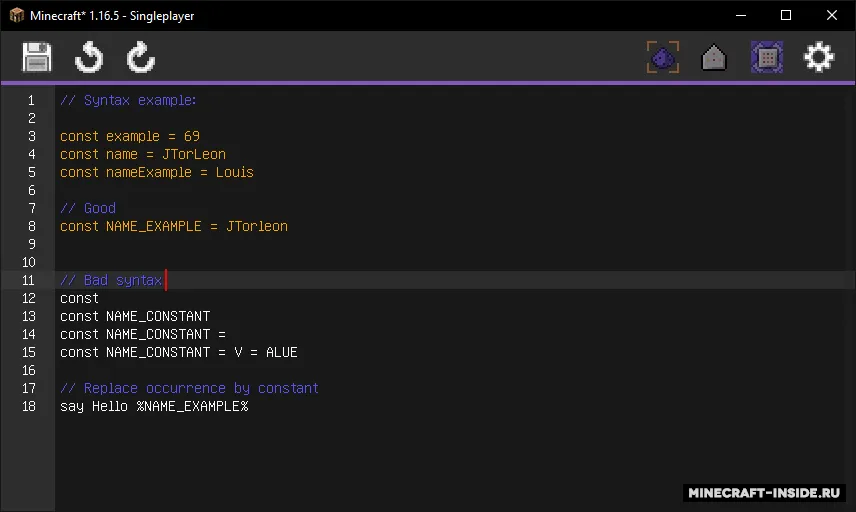Click the '// Good' comment
The width and height of the screenshot is (856, 512).
click(x=88, y=208)
